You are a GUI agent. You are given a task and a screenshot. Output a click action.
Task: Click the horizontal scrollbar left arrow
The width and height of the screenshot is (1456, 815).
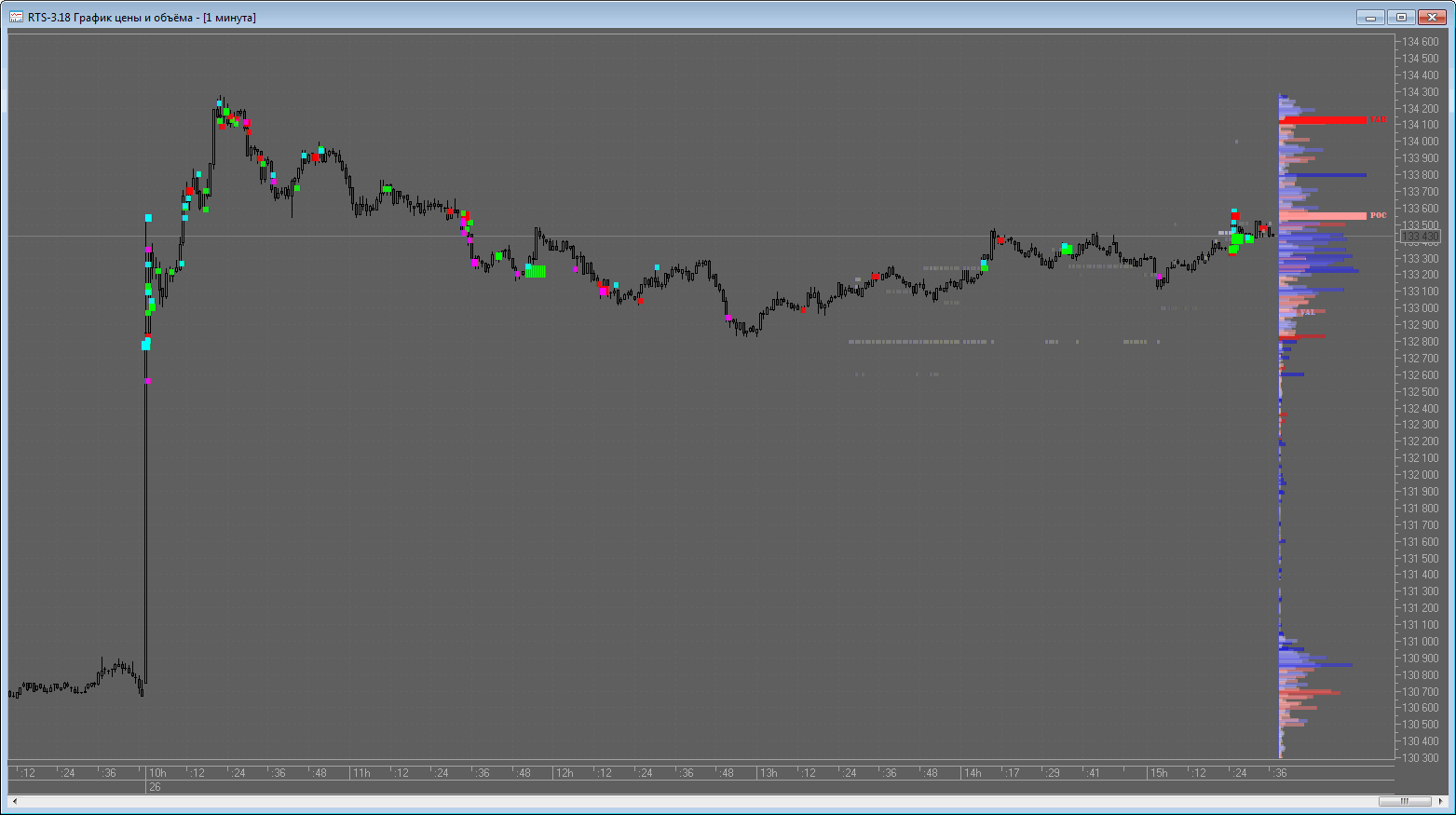coord(14,801)
